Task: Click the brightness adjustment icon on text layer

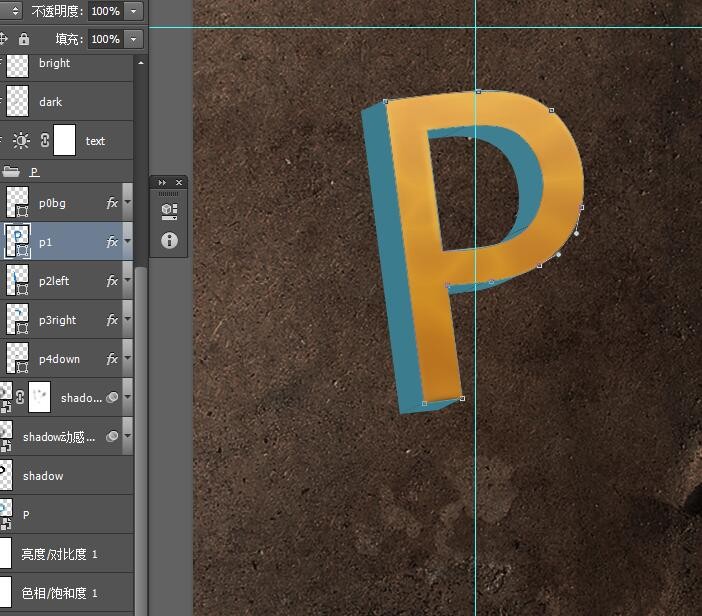Action: pyautogui.click(x=21, y=141)
